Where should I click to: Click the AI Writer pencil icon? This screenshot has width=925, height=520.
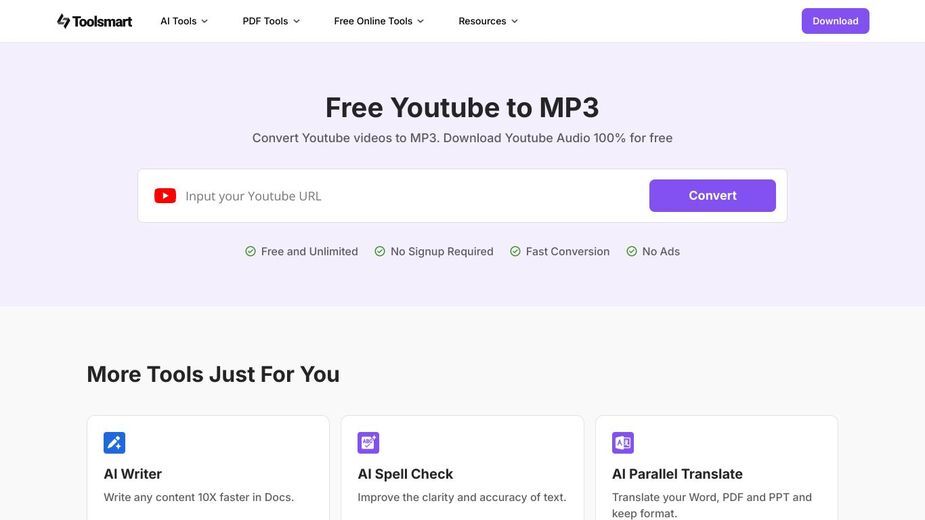(114, 443)
